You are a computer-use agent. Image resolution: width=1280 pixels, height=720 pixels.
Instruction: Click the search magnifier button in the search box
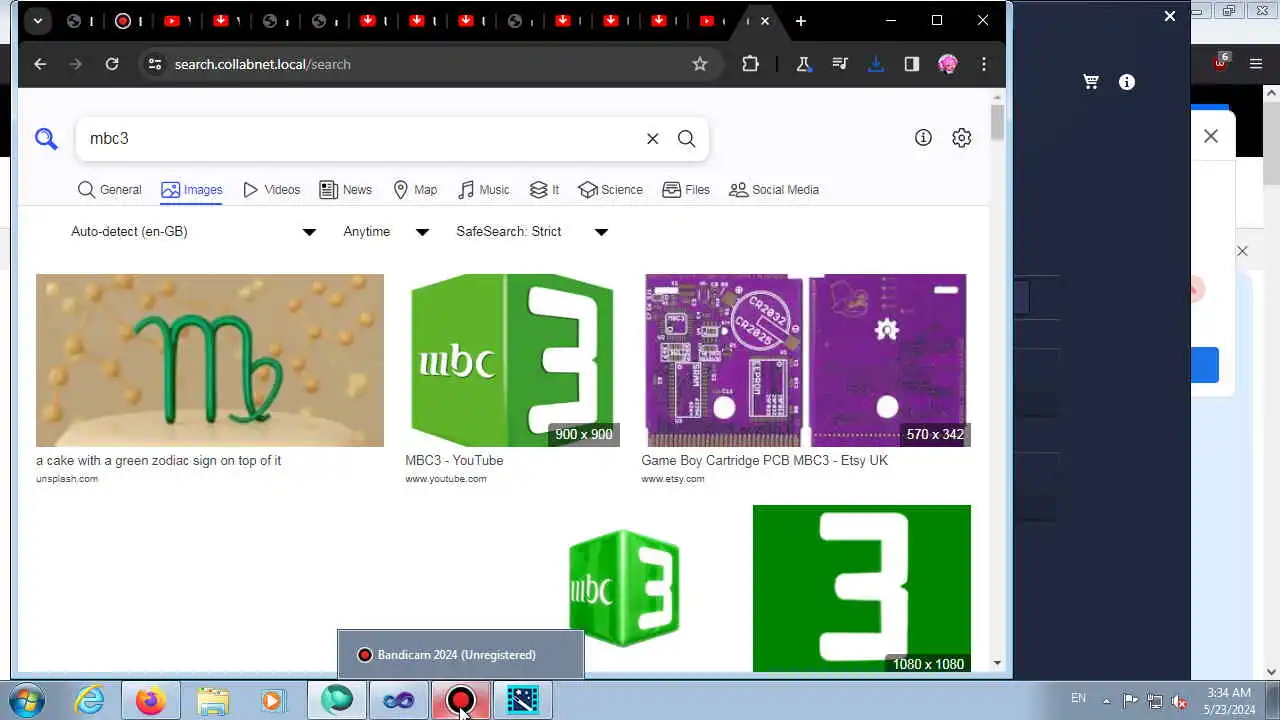click(686, 139)
